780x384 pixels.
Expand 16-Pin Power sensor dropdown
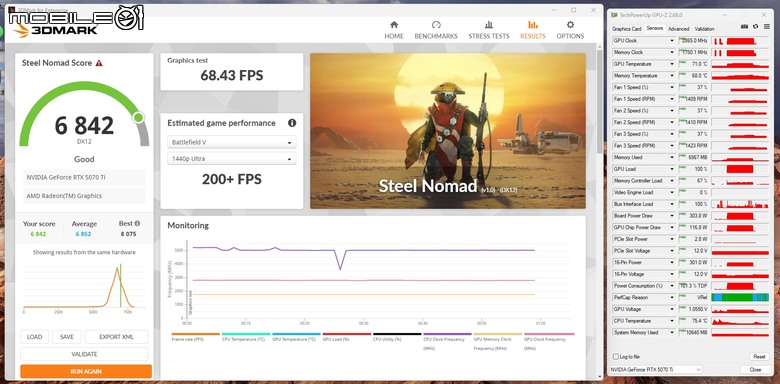click(x=672, y=263)
